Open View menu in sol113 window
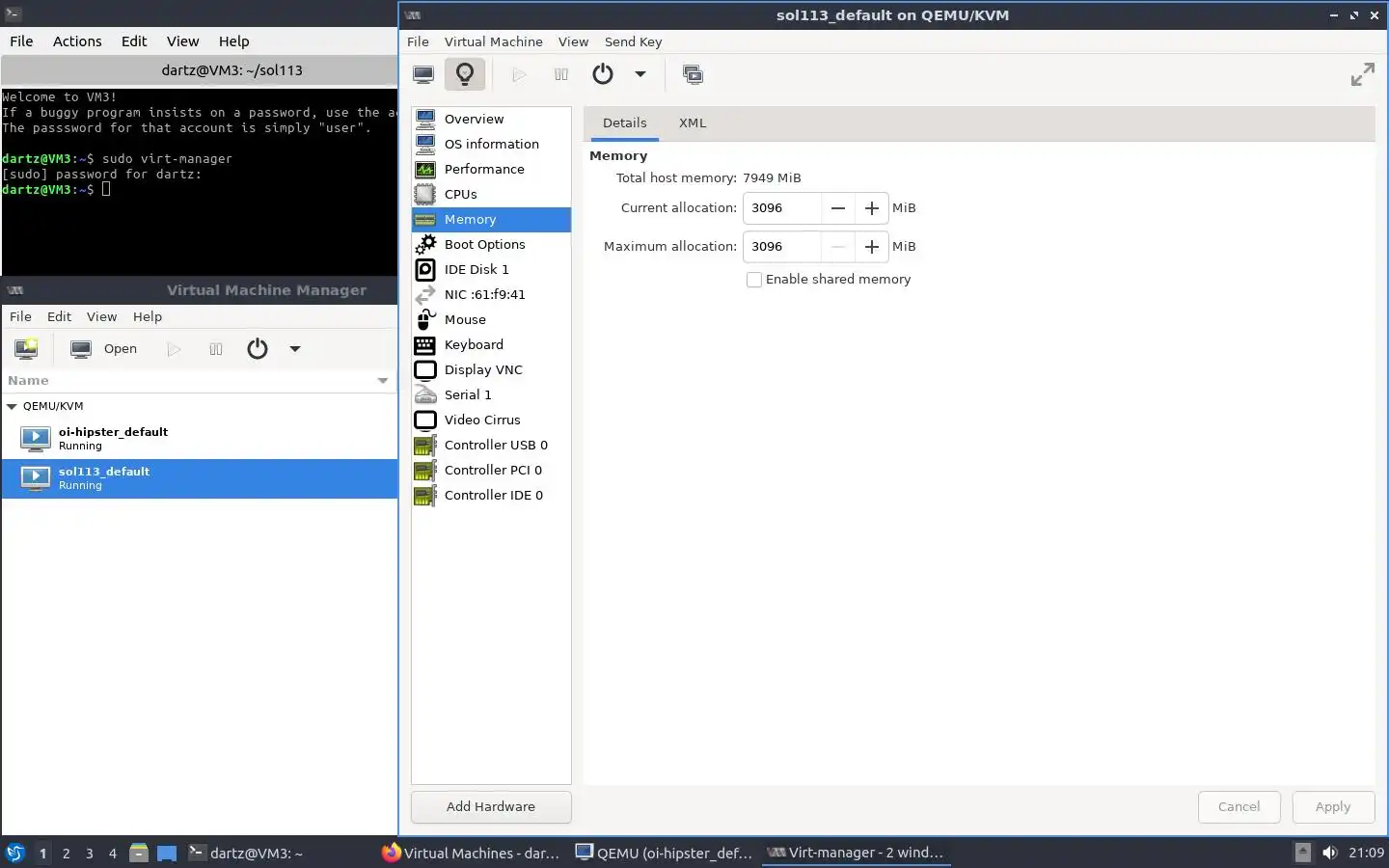This screenshot has height=868, width=1389. pyautogui.click(x=573, y=41)
